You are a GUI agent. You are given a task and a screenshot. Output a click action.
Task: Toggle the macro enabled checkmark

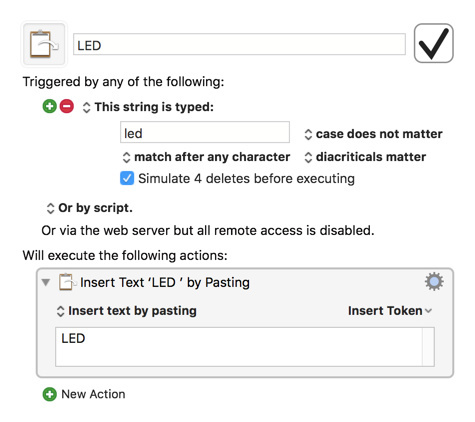coord(433,43)
